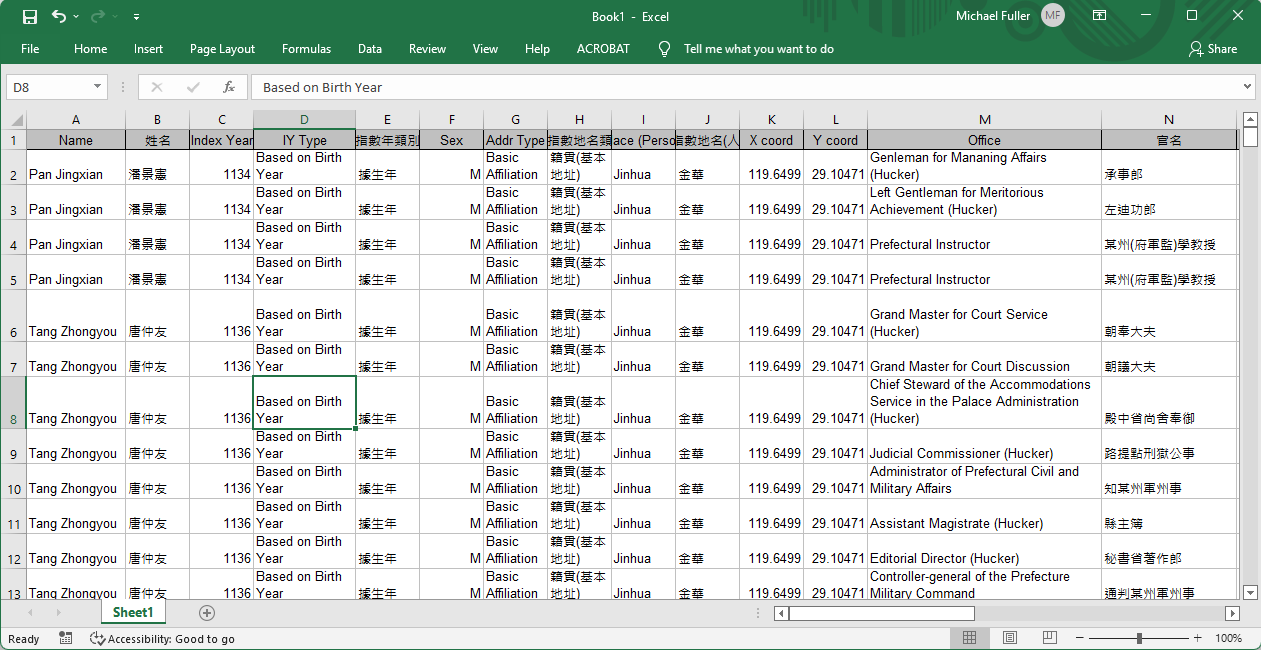
Task: Select Normal view in the status bar
Action: 969,638
